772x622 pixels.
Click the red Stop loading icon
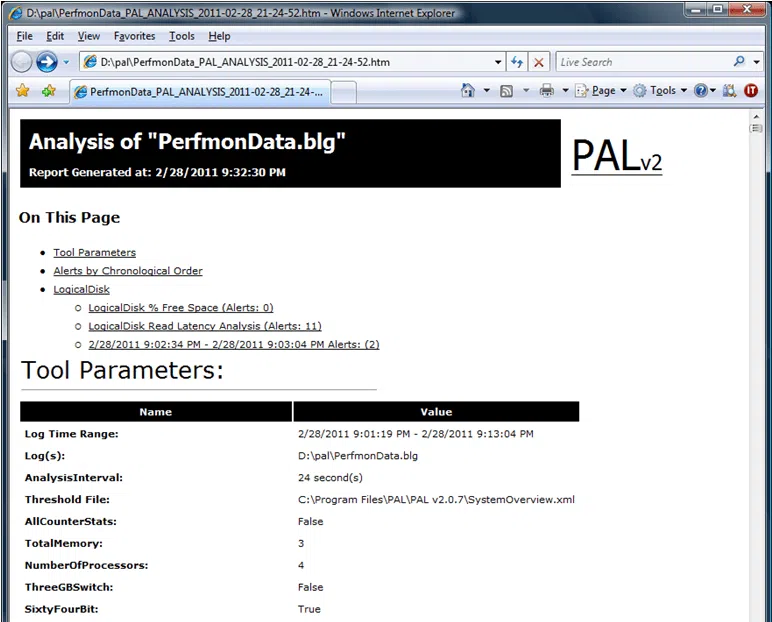click(x=539, y=62)
